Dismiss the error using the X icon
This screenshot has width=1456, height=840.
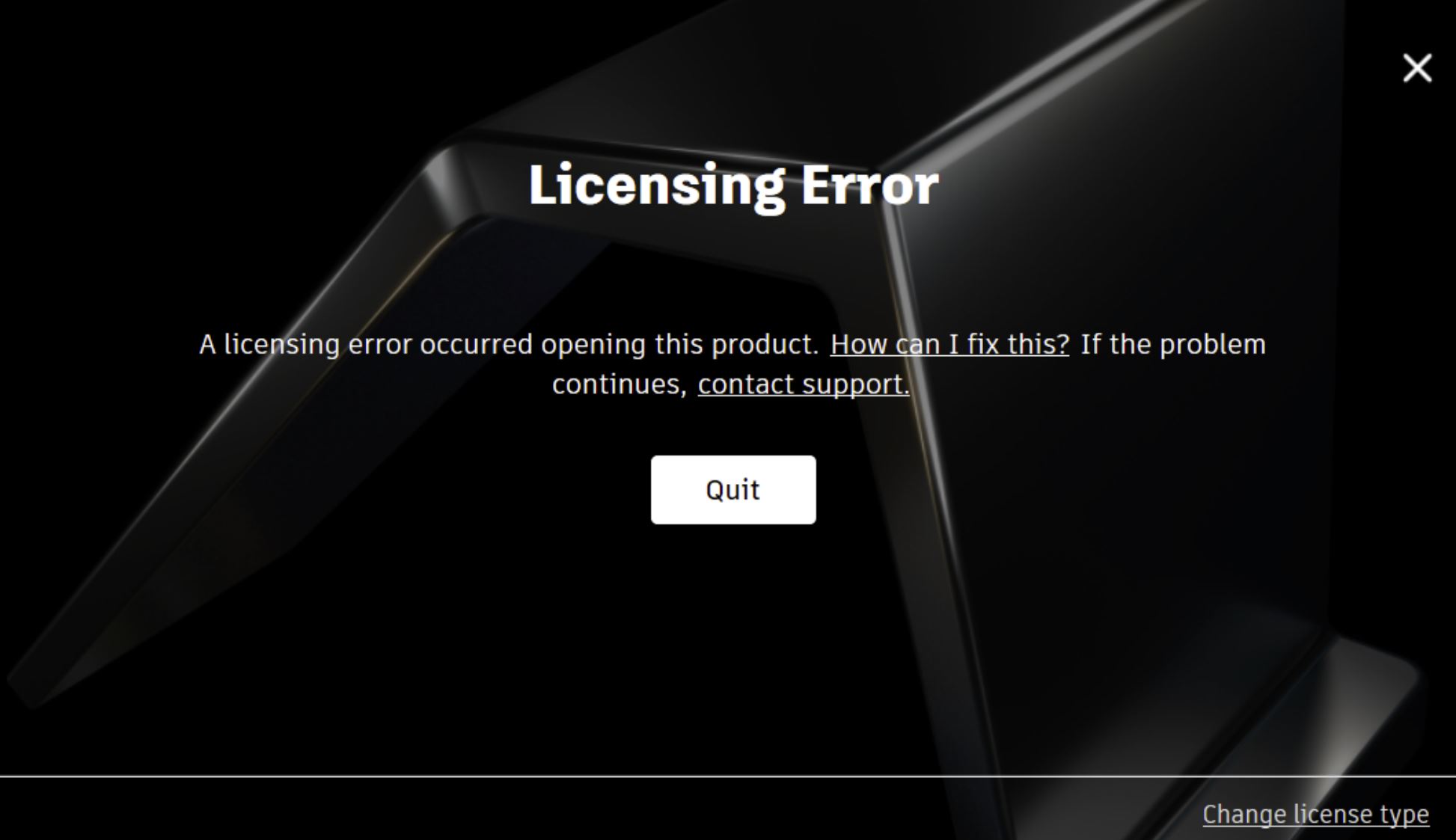coord(1416,68)
